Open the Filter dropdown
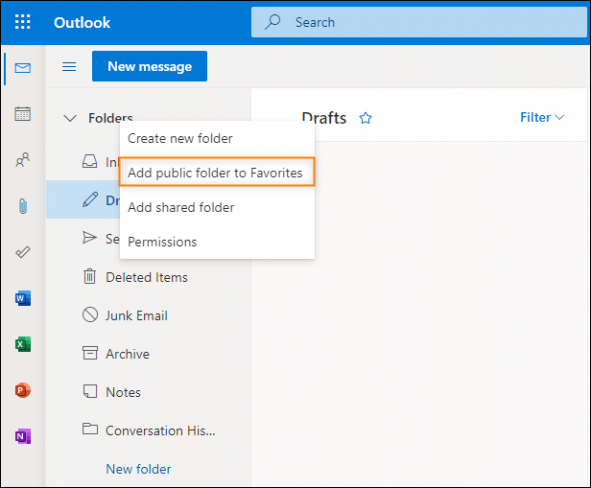 click(x=542, y=118)
